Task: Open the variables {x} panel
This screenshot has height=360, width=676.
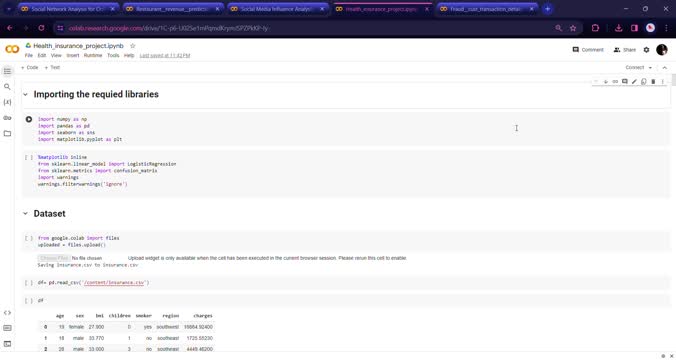Action: tap(7, 102)
